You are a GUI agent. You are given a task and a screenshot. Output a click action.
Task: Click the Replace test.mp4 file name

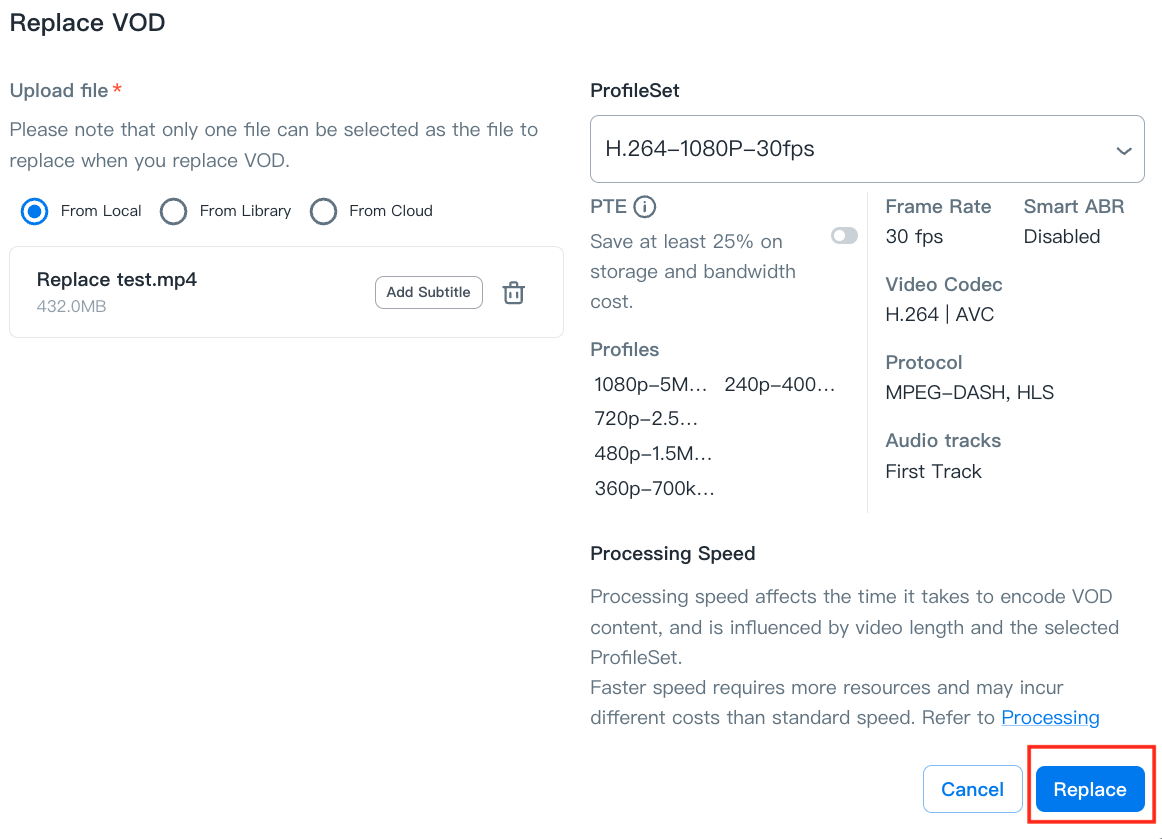(x=117, y=280)
